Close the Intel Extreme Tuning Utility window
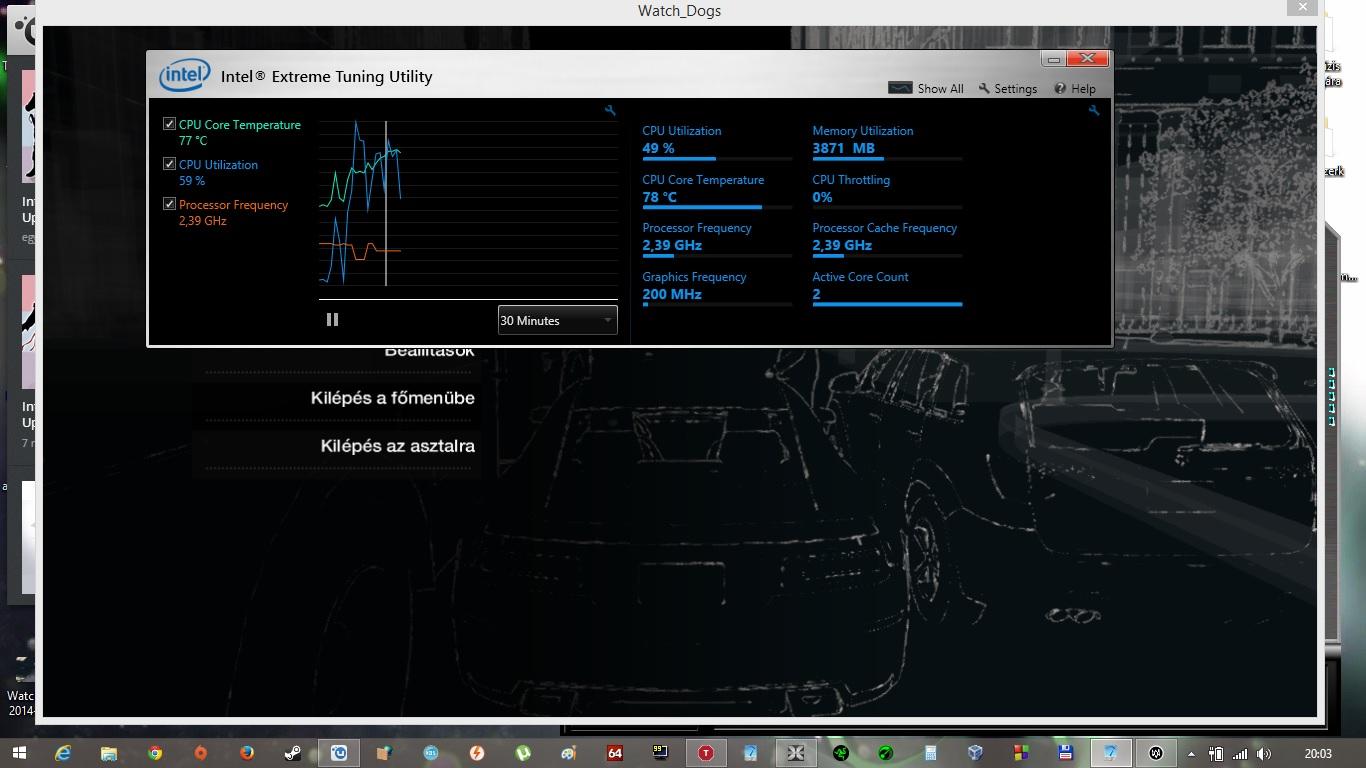 [1088, 59]
